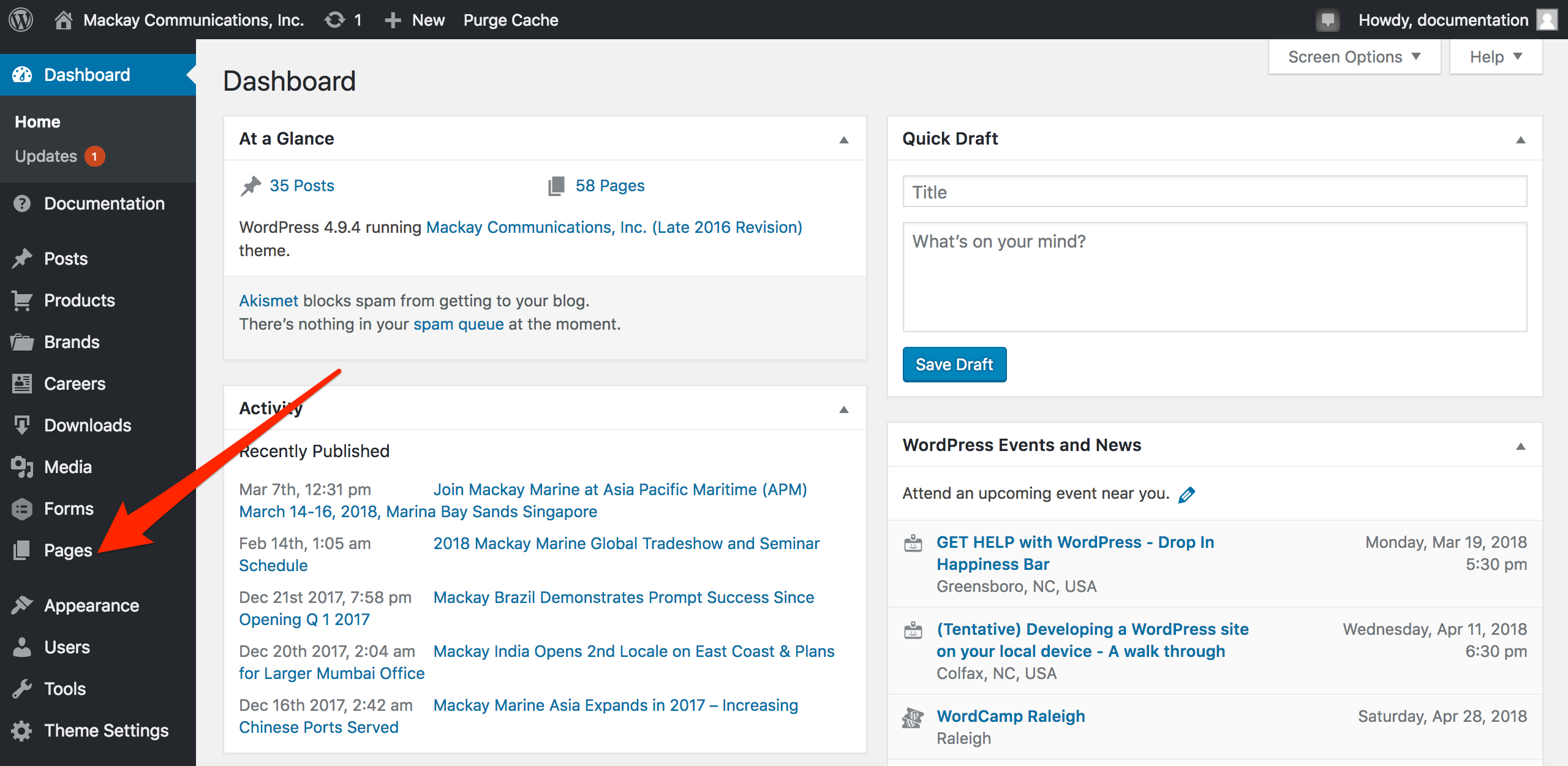Click the user avatar next to Howdy
Image resolution: width=1568 pixels, height=766 pixels.
[1548, 20]
